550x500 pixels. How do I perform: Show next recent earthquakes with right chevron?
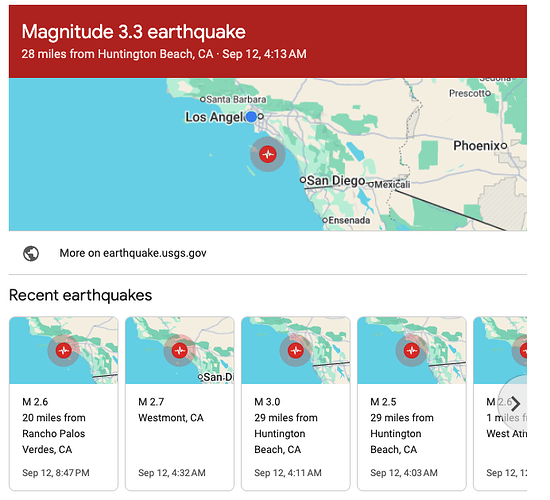(515, 404)
